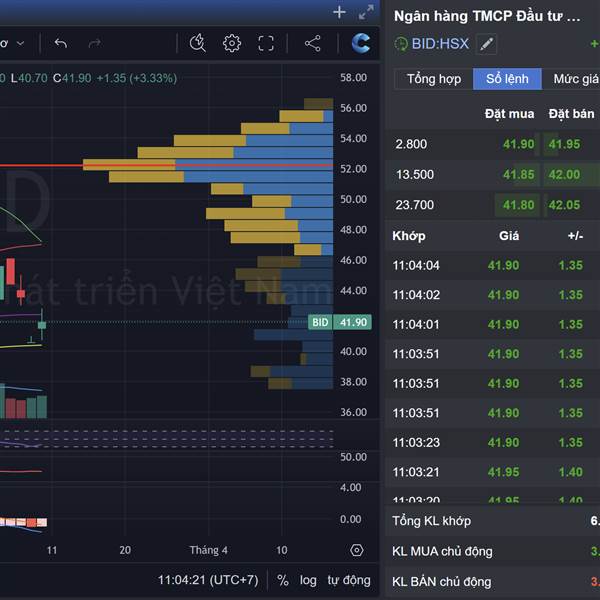
Task: Click the share chart icon
Action: click(x=313, y=43)
